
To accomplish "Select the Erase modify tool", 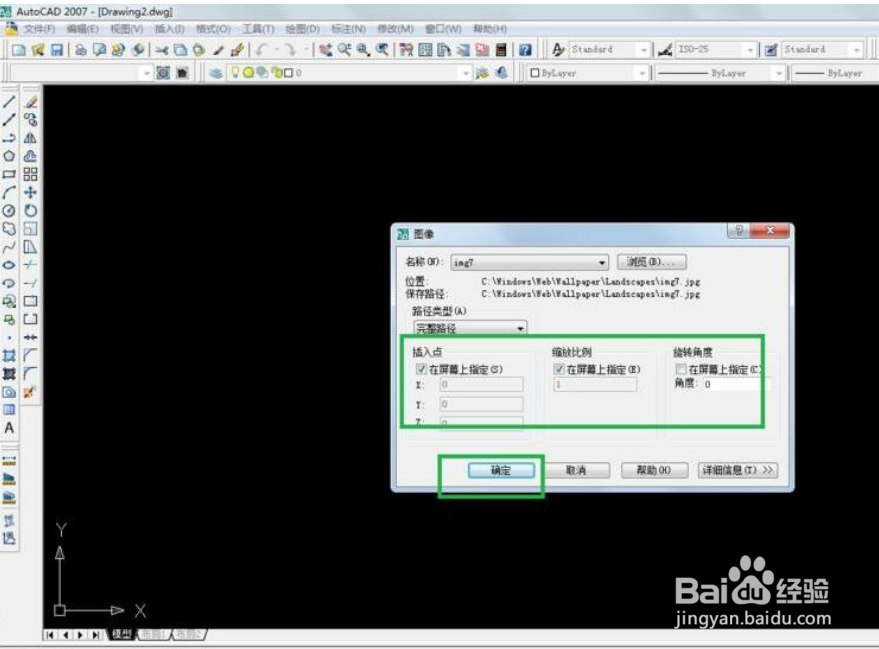I will [x=30, y=102].
